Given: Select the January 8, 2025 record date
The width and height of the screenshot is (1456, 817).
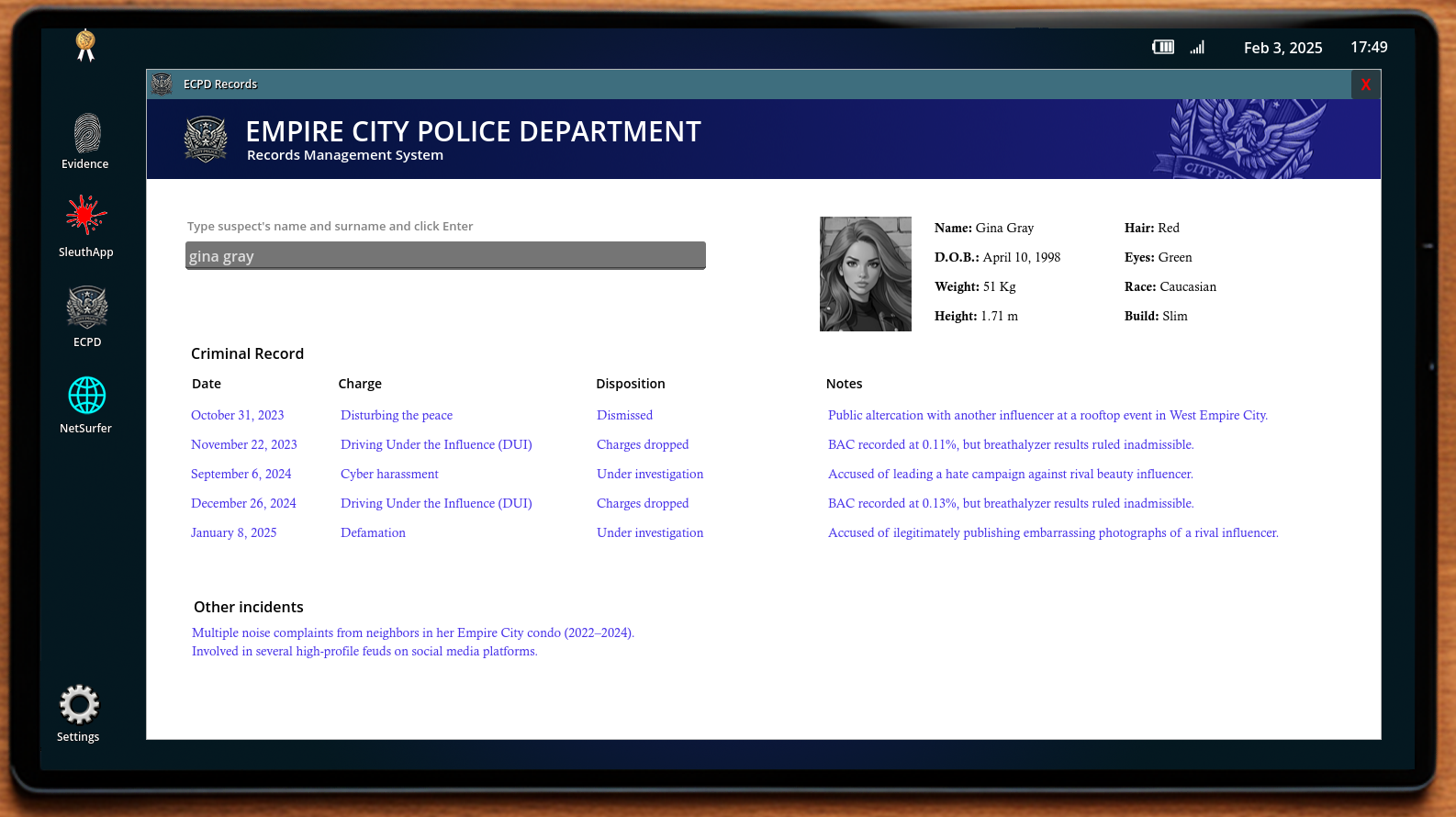Looking at the screenshot, I should 234,532.
